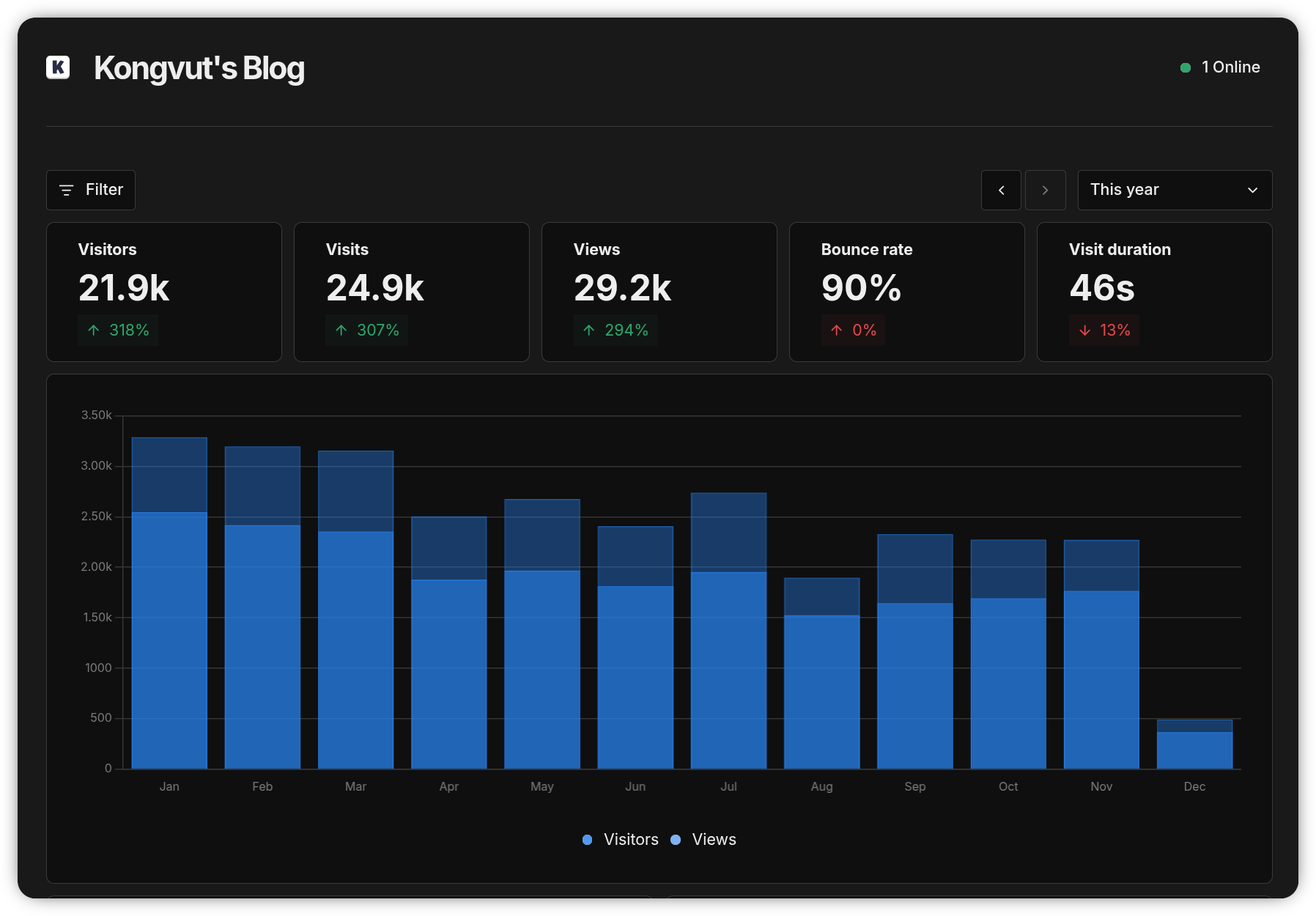Click the Visitors 318% up-arrow badge
The height and width of the screenshot is (916, 1316).
(x=117, y=330)
